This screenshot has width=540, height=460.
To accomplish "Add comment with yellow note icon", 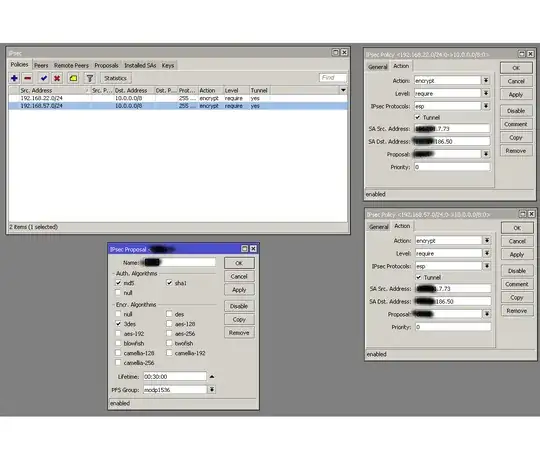I will coord(73,78).
